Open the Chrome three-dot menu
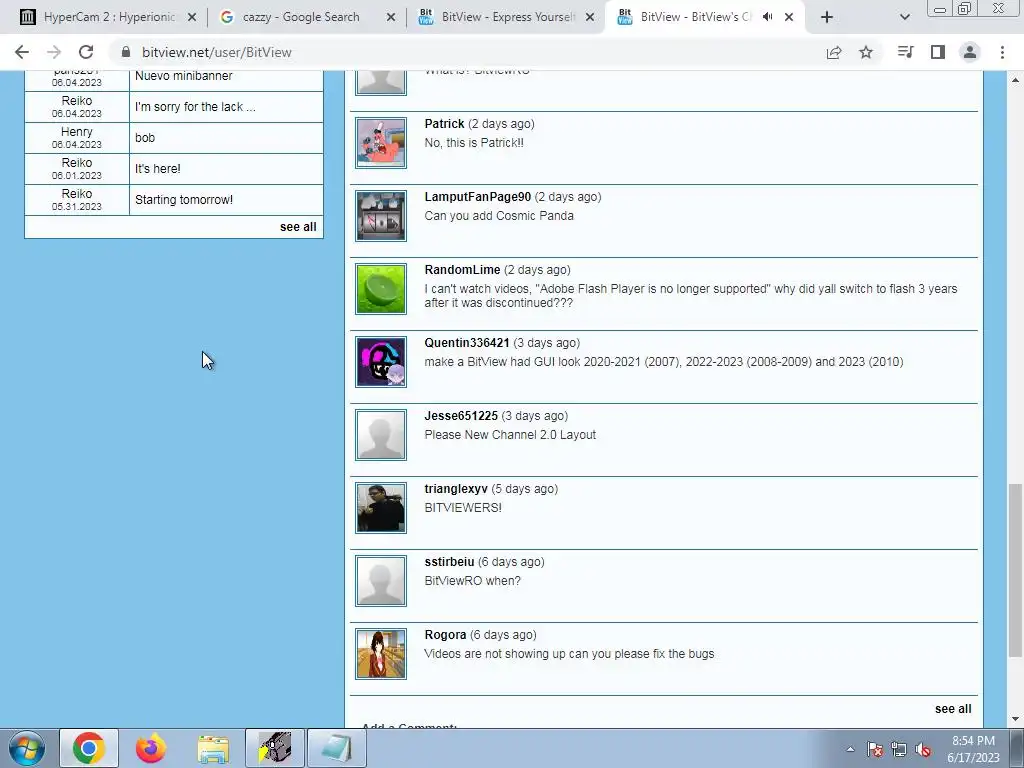The image size is (1024, 768). [x=1002, y=52]
